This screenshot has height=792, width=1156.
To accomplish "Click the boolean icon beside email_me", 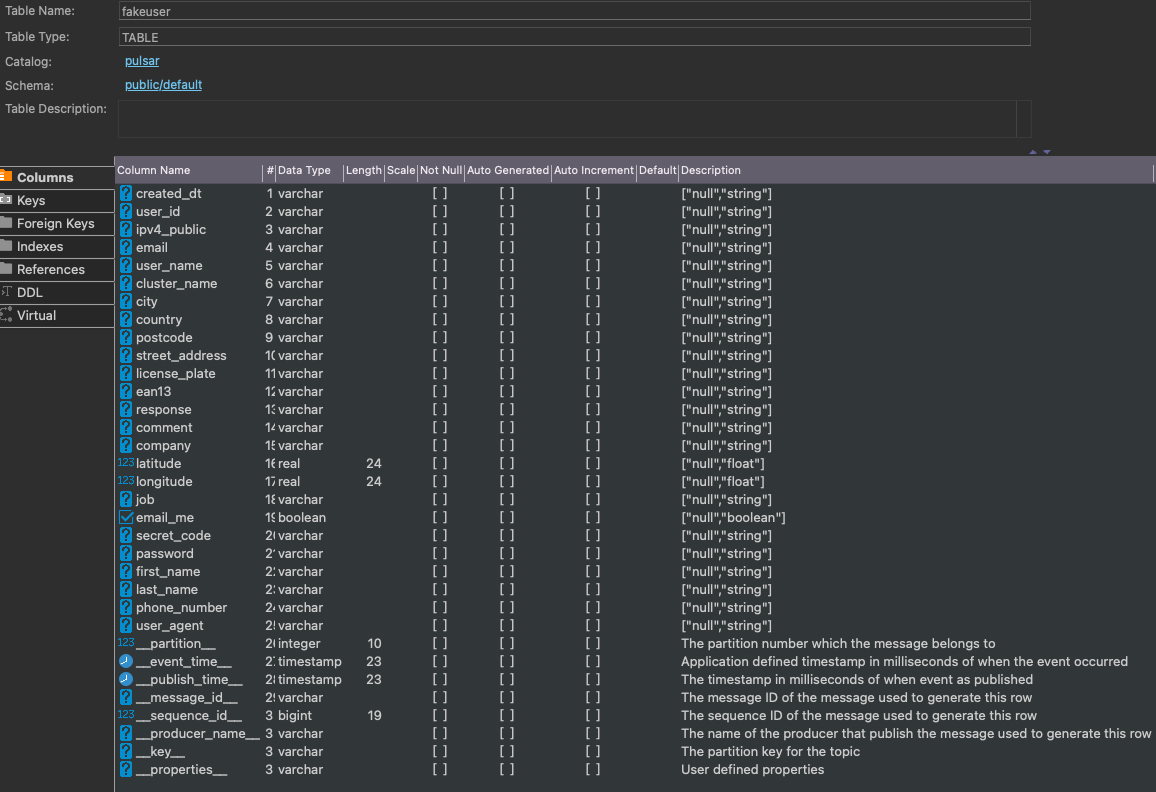I will coord(124,517).
